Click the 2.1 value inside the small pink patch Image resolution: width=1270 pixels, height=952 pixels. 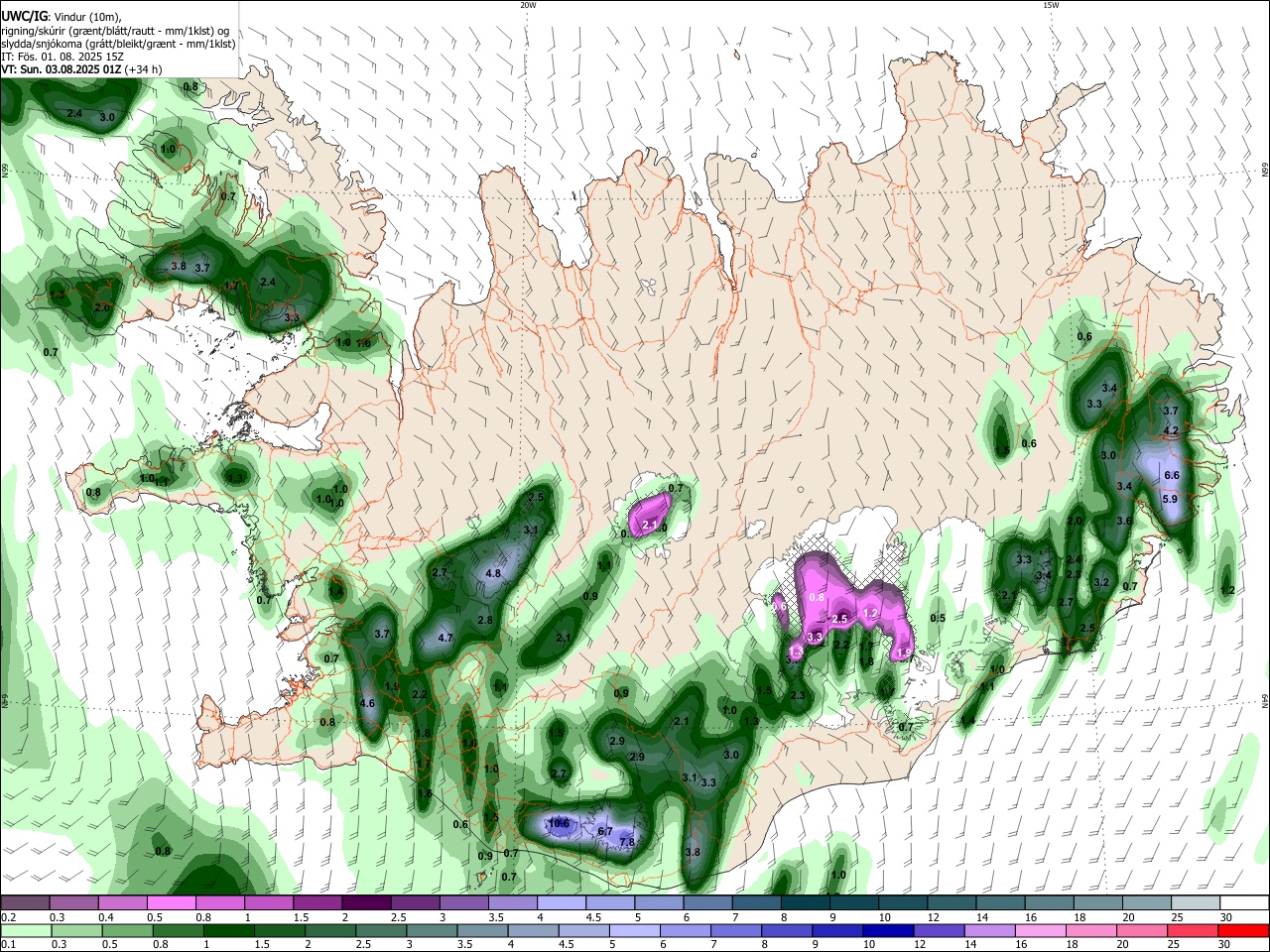[651, 525]
